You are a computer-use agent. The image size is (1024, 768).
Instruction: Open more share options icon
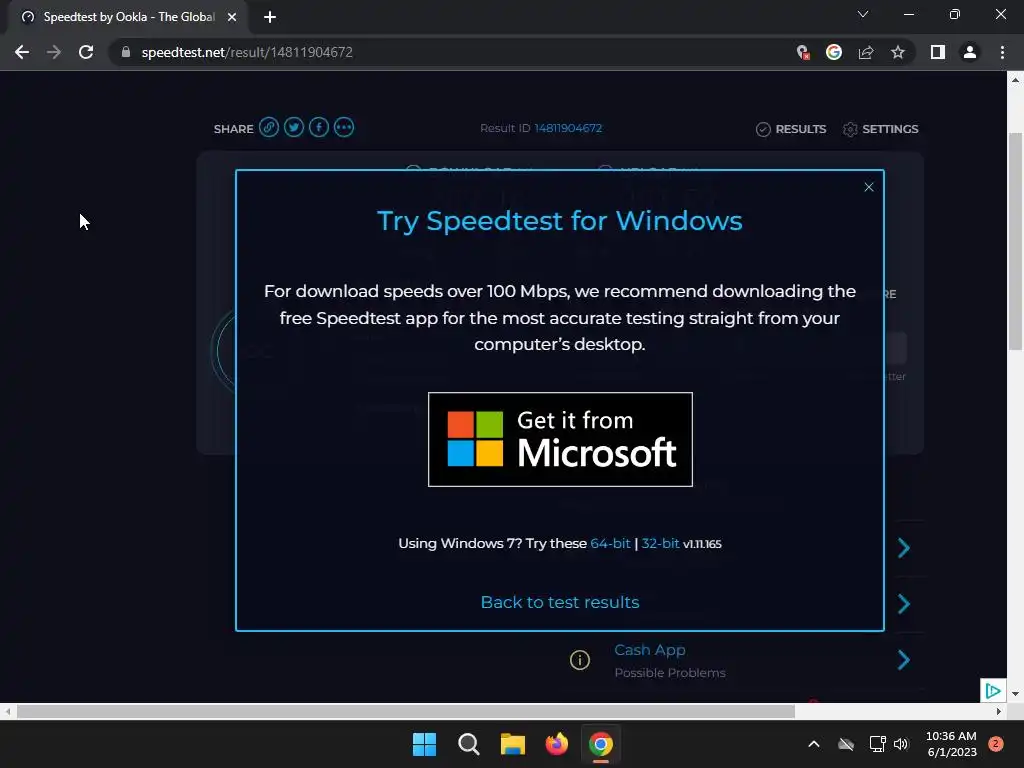point(344,127)
